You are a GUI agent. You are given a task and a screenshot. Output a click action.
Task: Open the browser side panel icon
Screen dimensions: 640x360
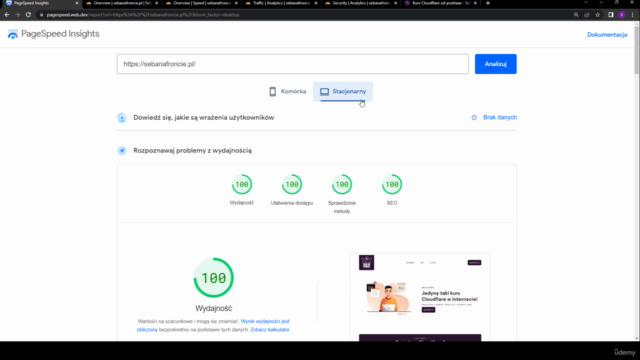(611, 15)
